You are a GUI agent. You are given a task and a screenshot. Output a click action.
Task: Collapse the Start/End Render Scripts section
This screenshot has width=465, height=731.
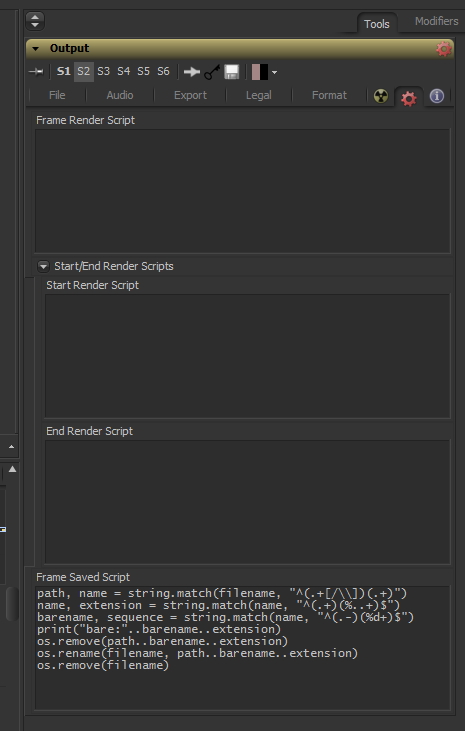pyautogui.click(x=43, y=266)
